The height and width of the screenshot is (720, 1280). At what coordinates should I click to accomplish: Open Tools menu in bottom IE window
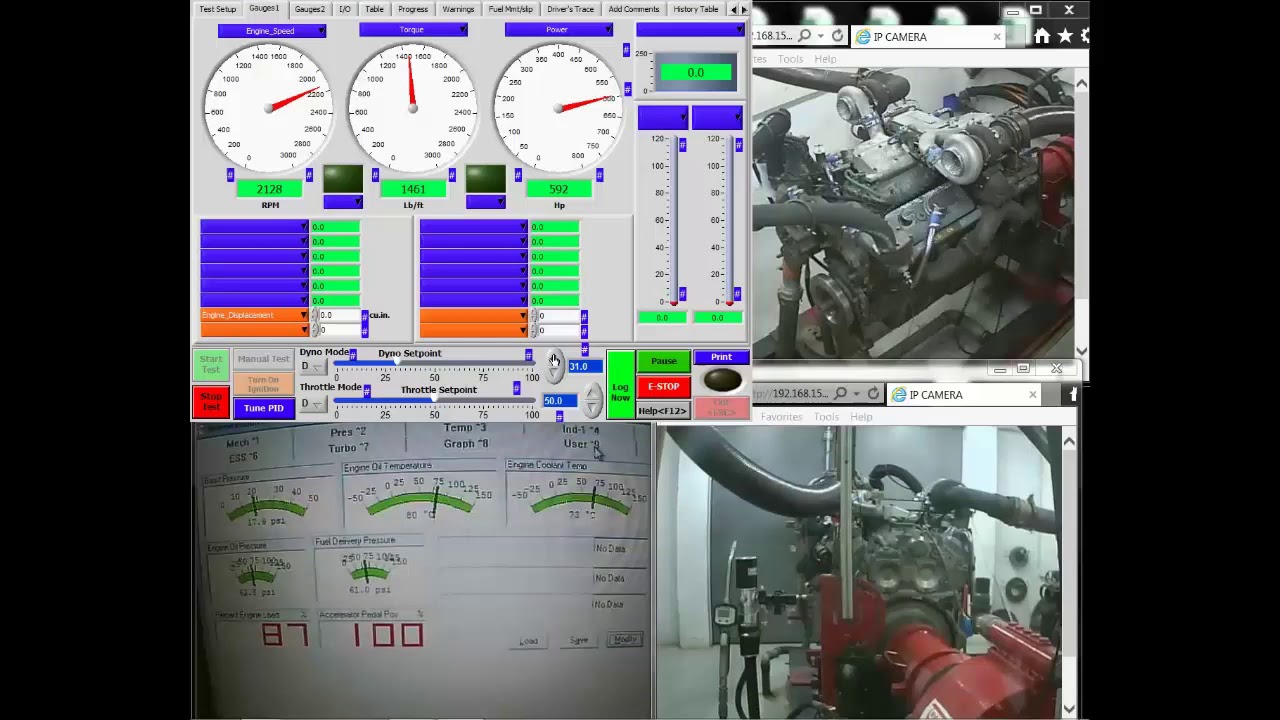tap(826, 417)
